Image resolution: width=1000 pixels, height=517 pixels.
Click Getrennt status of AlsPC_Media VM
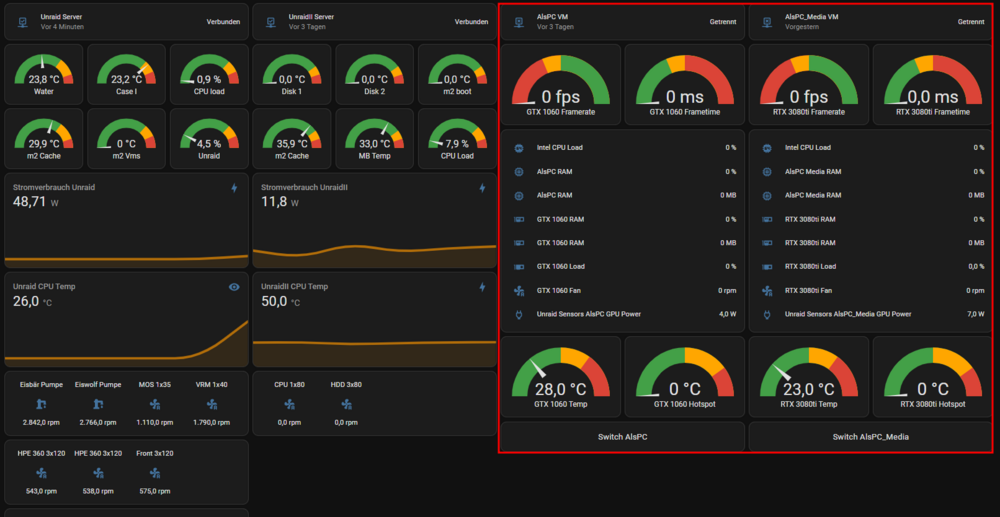coord(971,22)
